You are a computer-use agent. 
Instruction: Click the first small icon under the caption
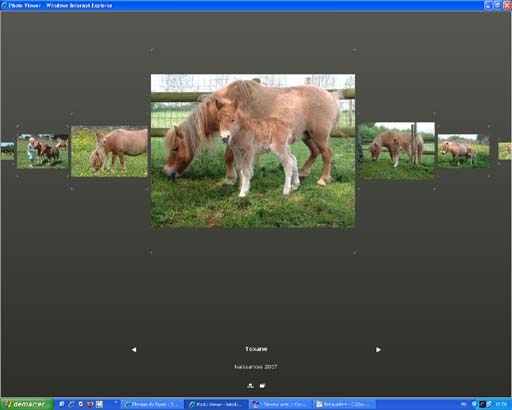(250, 386)
